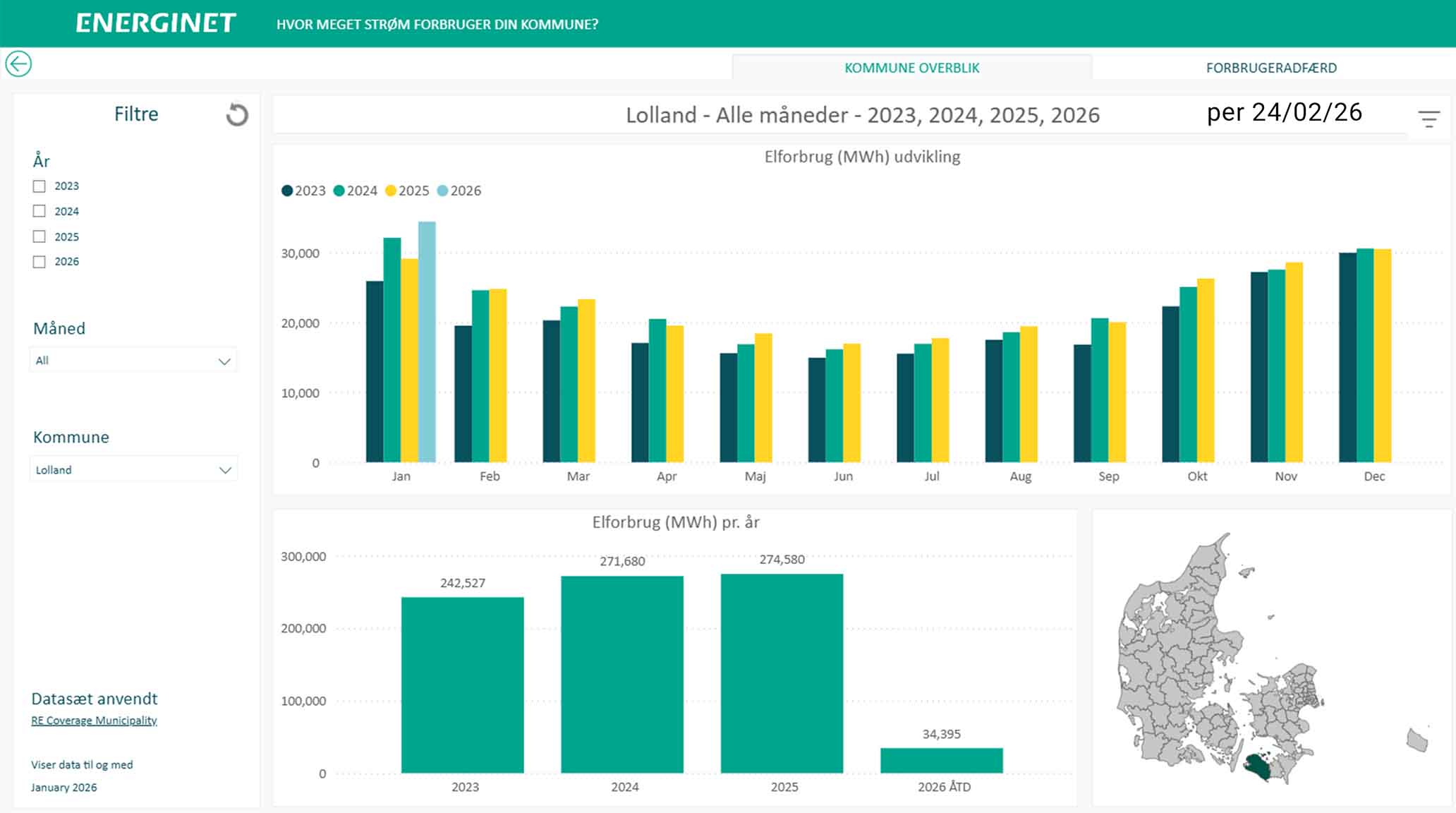Click the 2026 ÅTD yearly bar
This screenshot has height=813, width=1456.
(941, 760)
